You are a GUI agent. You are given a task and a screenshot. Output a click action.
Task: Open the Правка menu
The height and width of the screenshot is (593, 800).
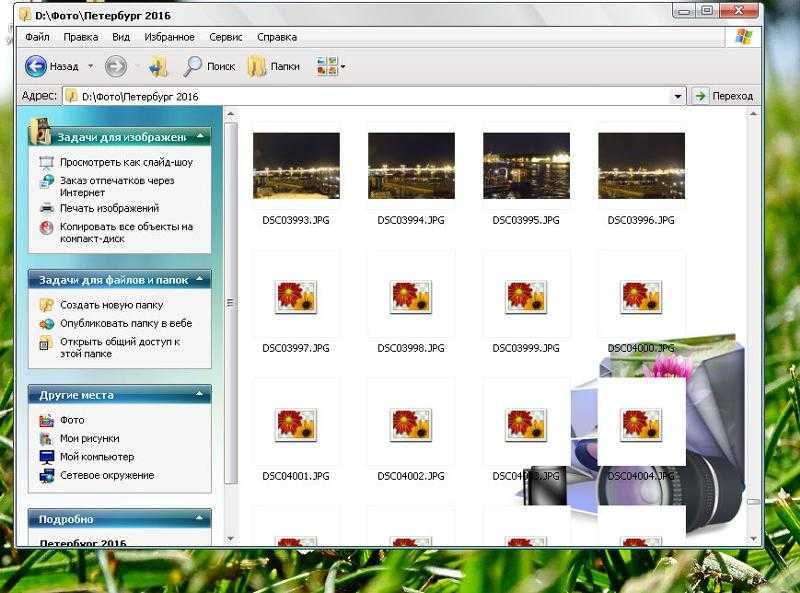click(x=81, y=37)
